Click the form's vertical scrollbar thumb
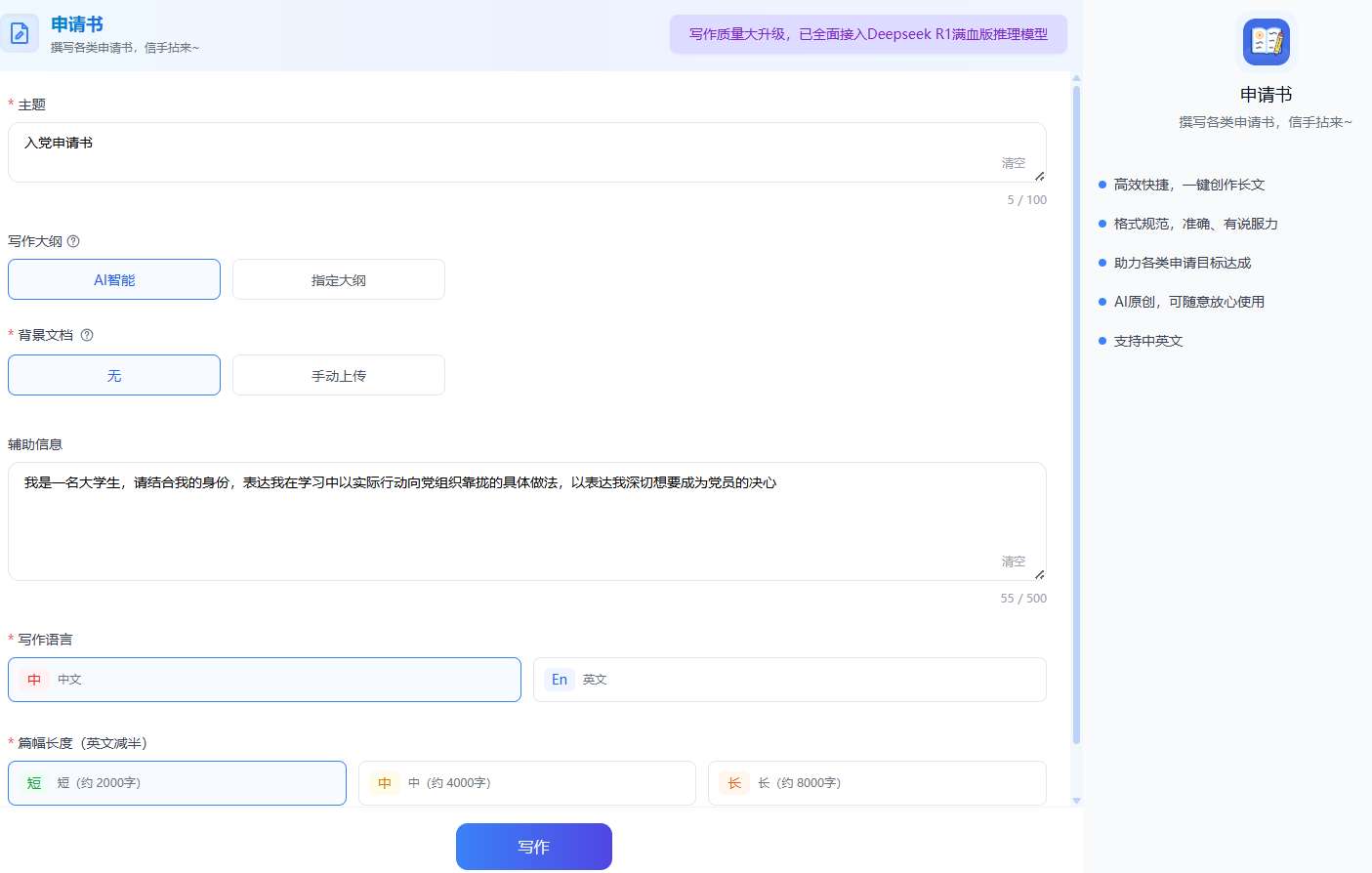The width and height of the screenshot is (1372, 873). pos(1076,415)
